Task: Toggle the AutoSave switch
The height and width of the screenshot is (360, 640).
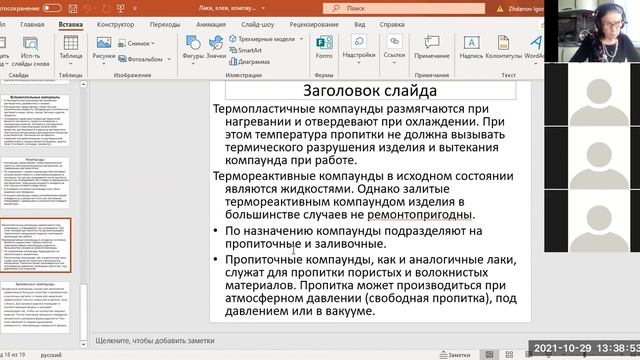Action: [x=52, y=8]
